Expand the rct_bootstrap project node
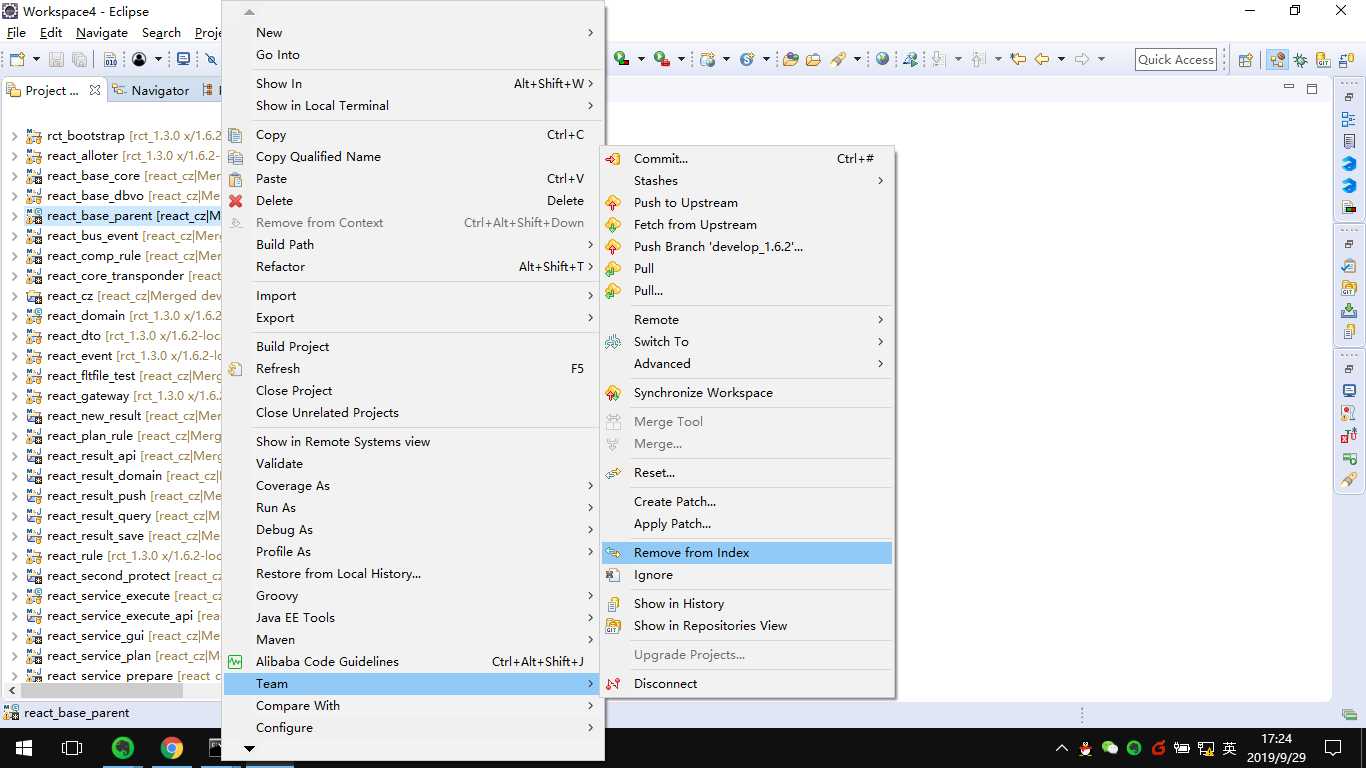1366x768 pixels. [x=15, y=136]
